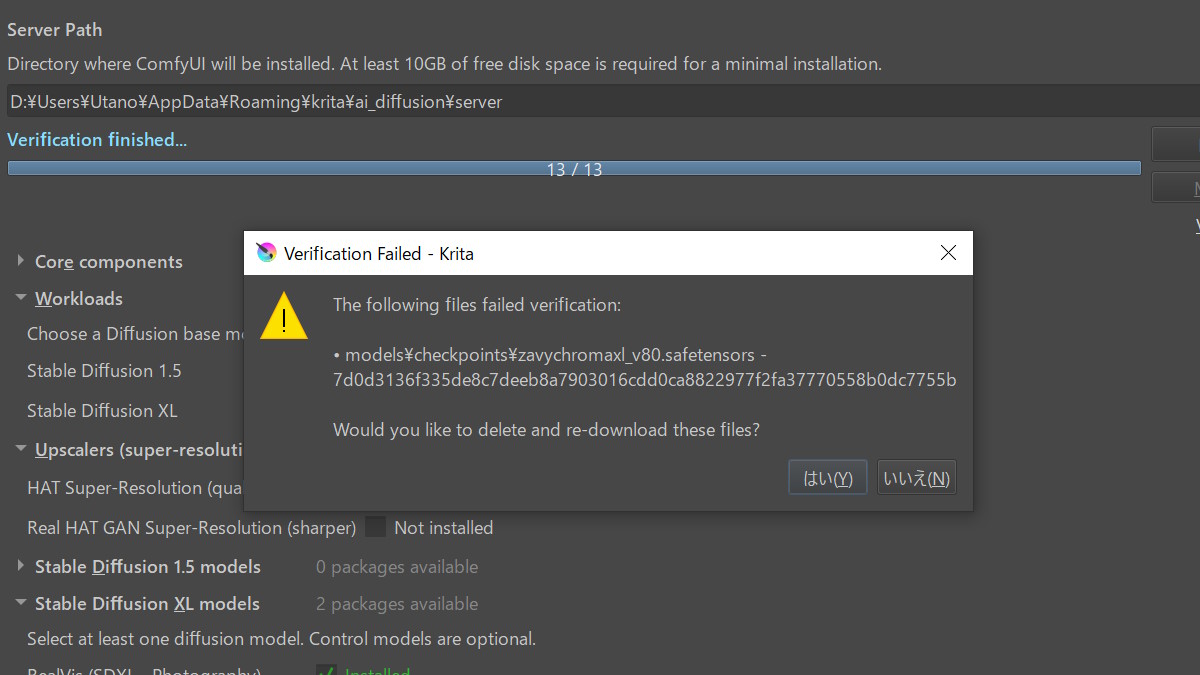The image size is (1200, 675).
Task: Toggle Real HAT GAN Super-Resolution checkbox
Action: [375, 527]
